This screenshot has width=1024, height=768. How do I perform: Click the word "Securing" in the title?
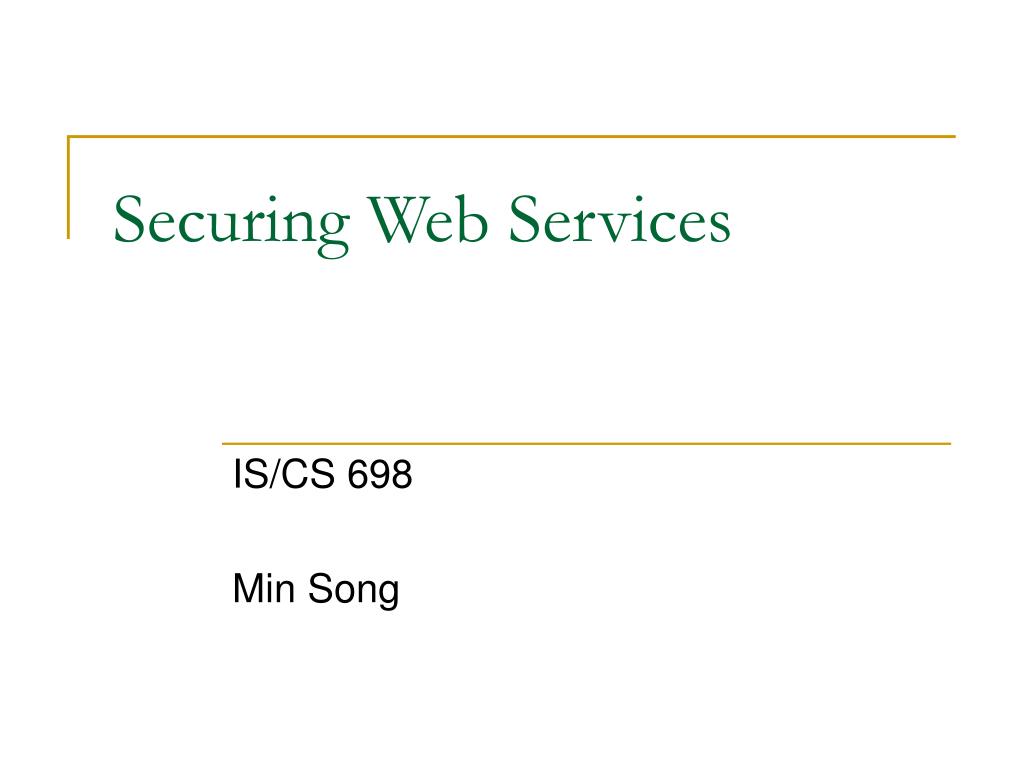click(x=232, y=224)
